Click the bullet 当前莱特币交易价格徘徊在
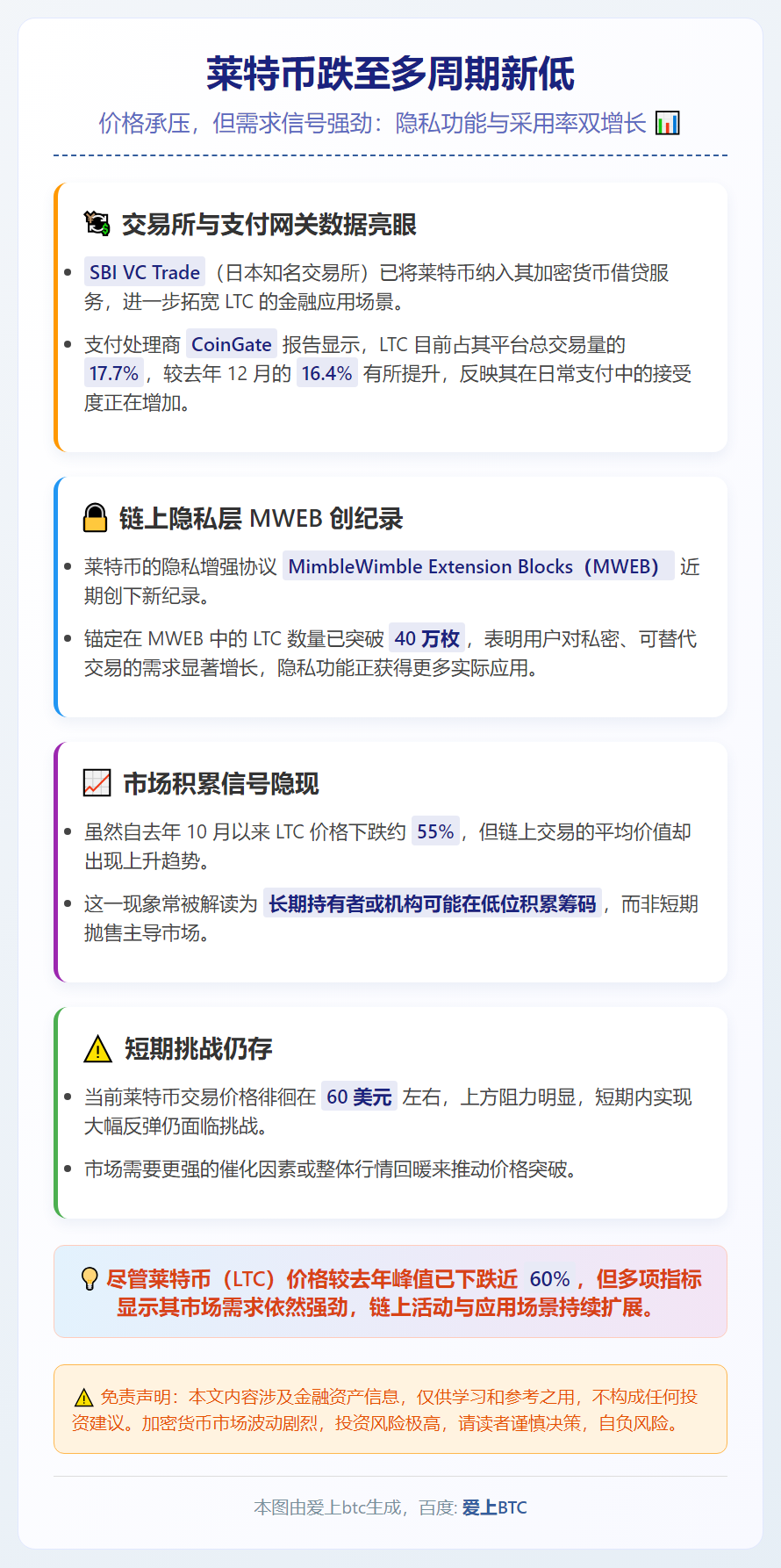 coord(388,1111)
